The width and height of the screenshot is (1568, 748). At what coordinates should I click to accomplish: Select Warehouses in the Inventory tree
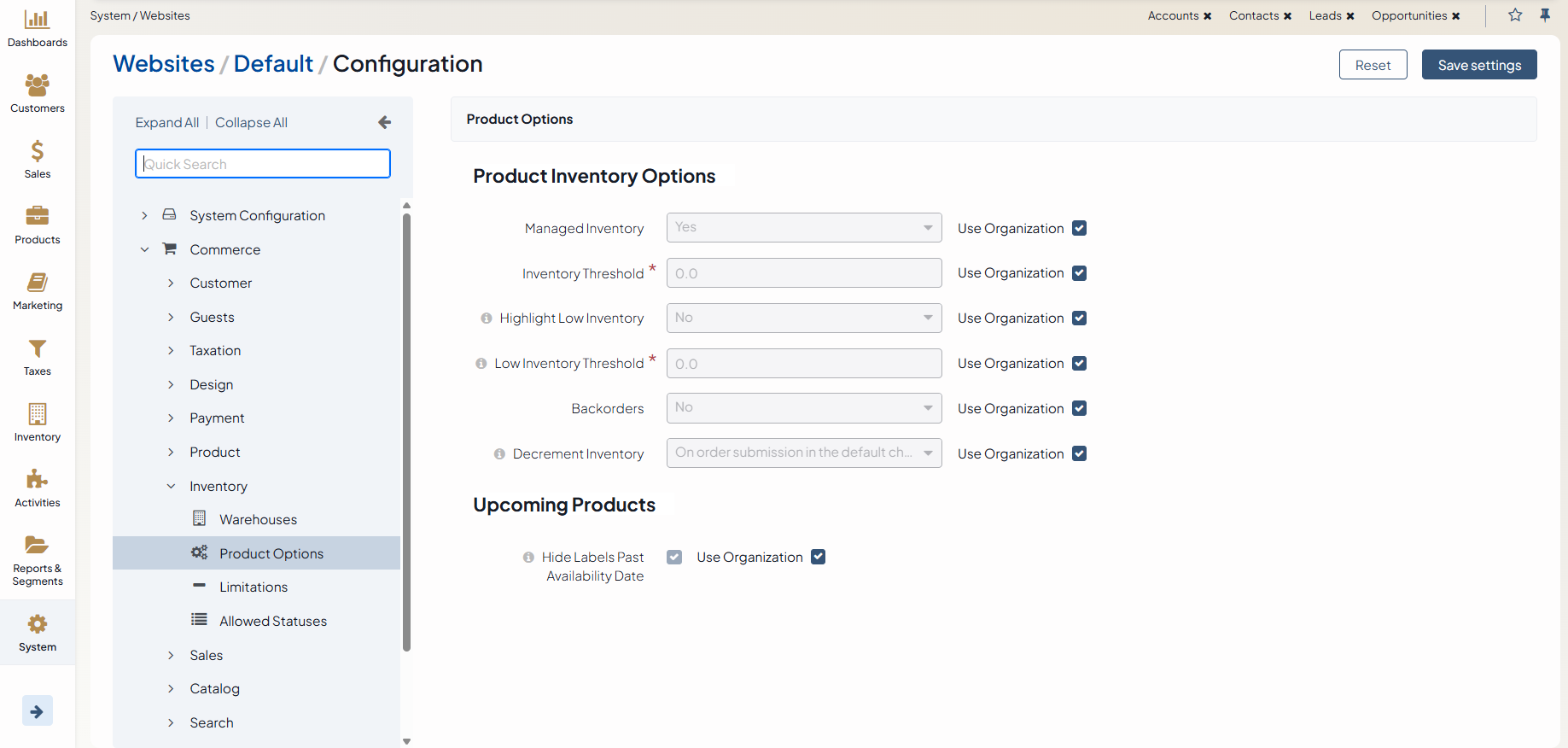(258, 519)
